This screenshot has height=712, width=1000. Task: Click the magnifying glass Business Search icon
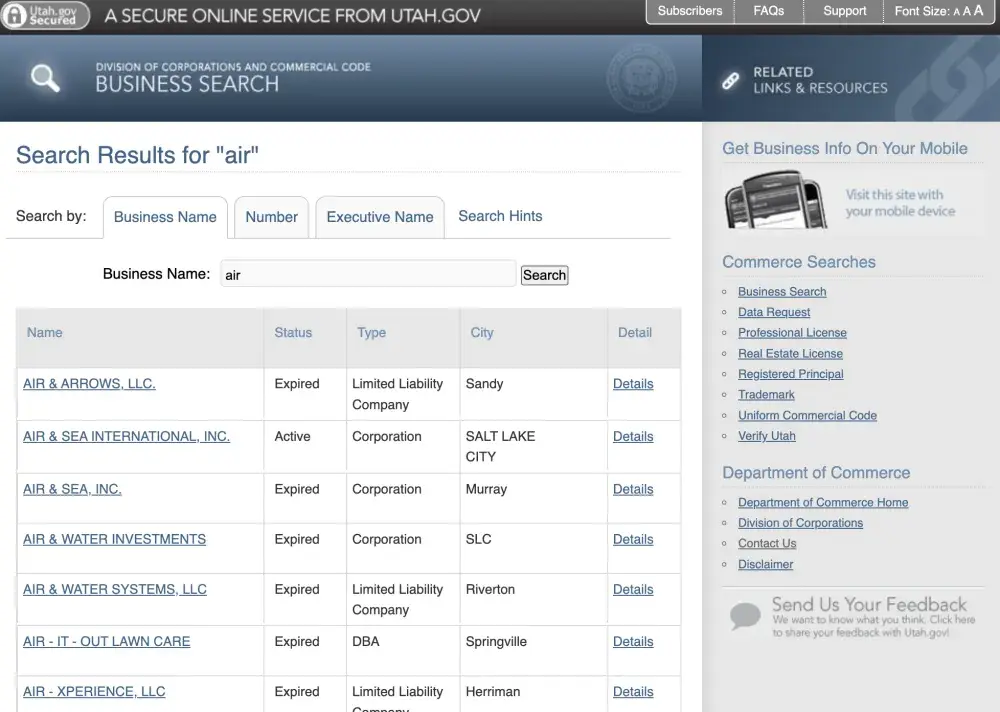click(45, 78)
